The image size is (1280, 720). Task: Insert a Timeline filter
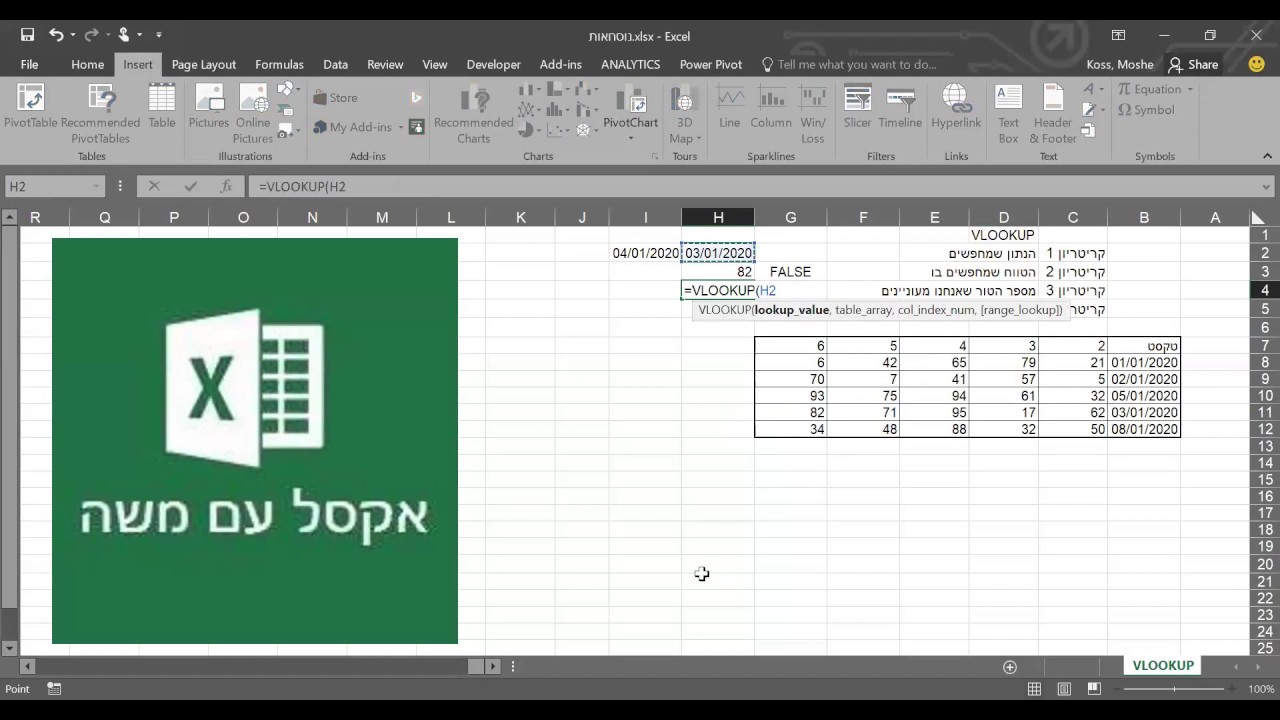tap(900, 107)
